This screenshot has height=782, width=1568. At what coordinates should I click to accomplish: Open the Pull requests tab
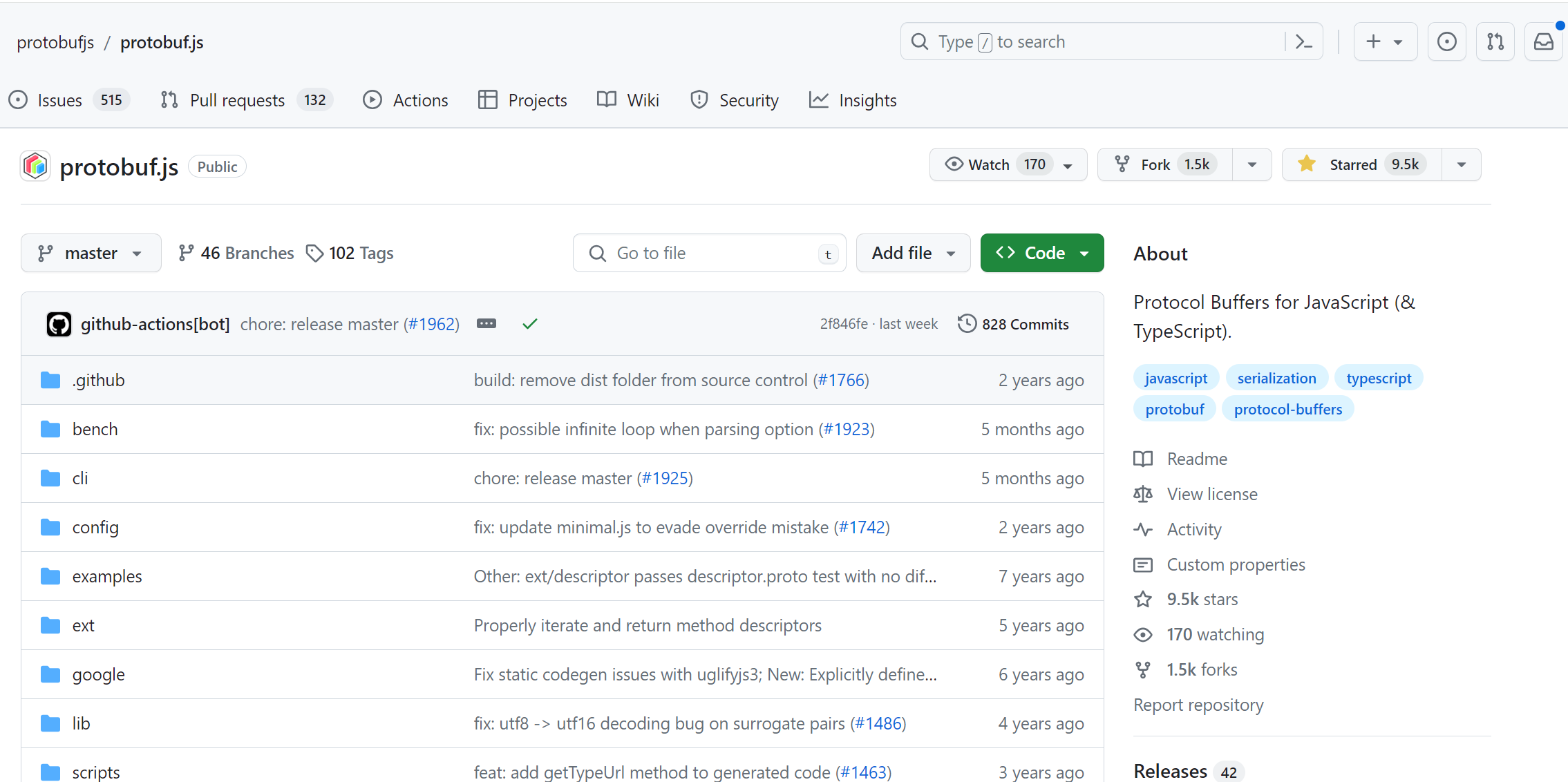coord(237,100)
